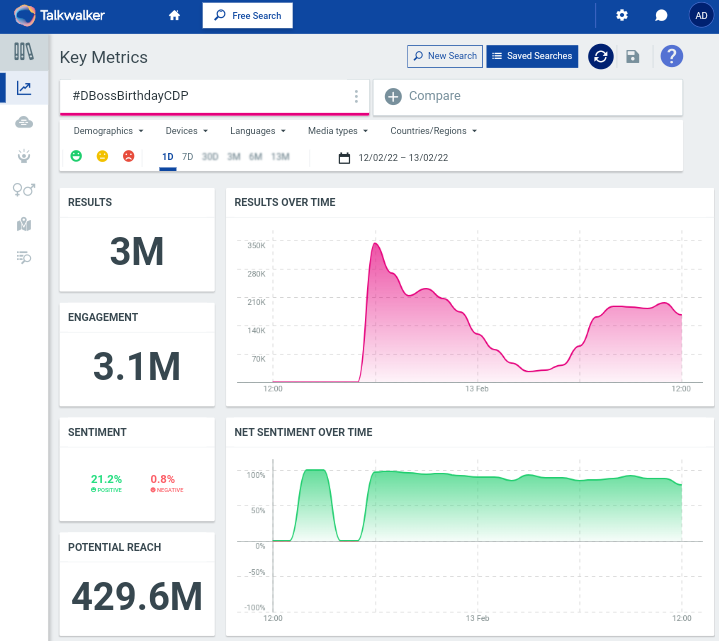Open Saved Searches
The width and height of the screenshot is (719, 641).
pos(532,56)
